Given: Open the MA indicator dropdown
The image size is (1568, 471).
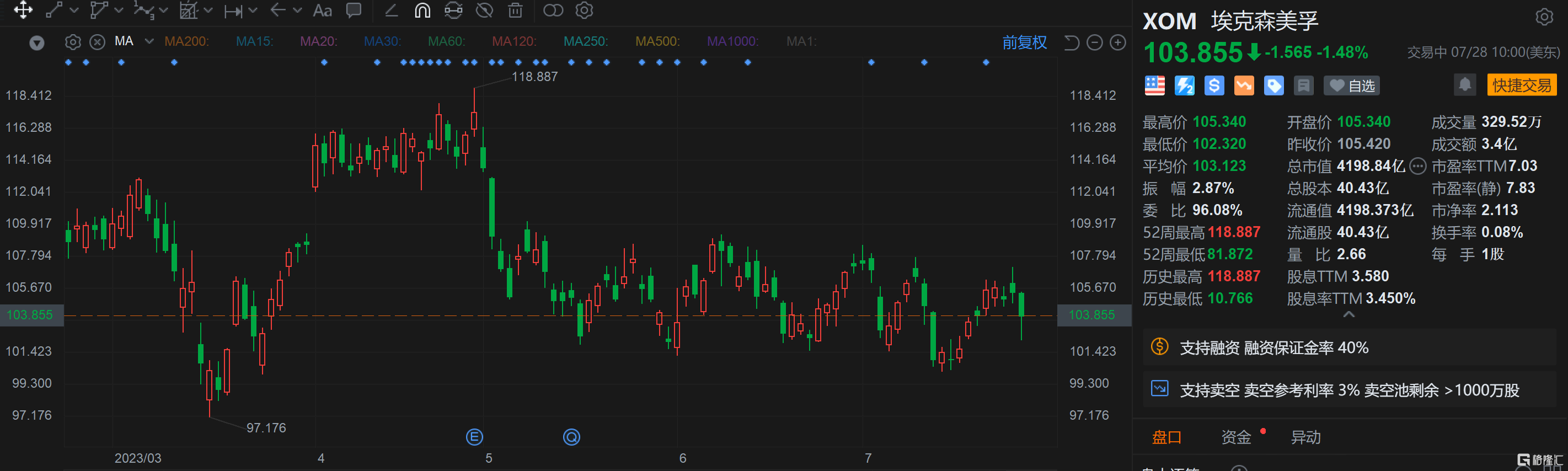Looking at the screenshot, I should (x=149, y=41).
